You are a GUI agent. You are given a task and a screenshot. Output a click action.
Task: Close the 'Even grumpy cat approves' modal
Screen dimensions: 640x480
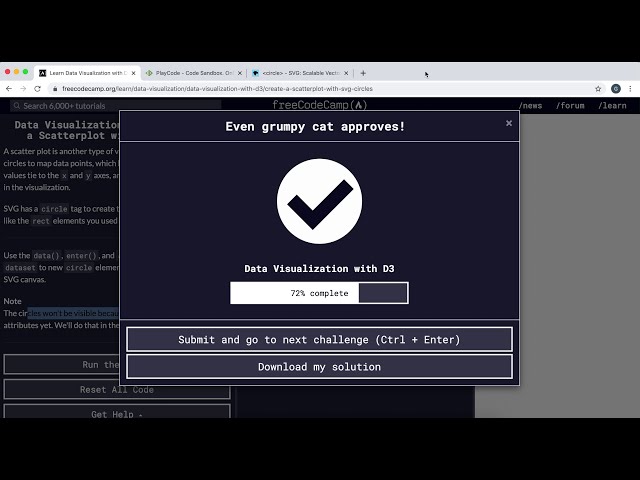pos(508,123)
